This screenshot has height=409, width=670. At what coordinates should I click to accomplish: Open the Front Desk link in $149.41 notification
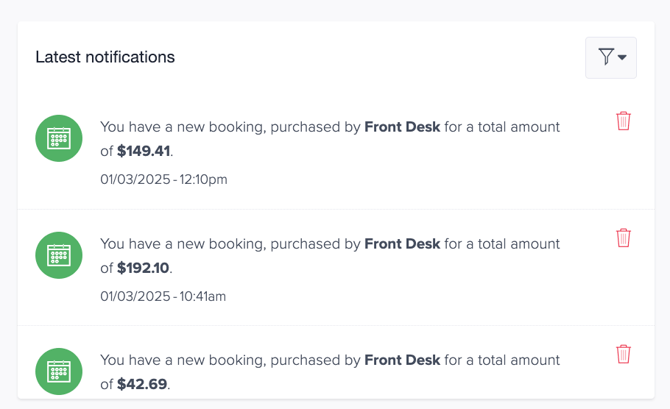(402, 127)
